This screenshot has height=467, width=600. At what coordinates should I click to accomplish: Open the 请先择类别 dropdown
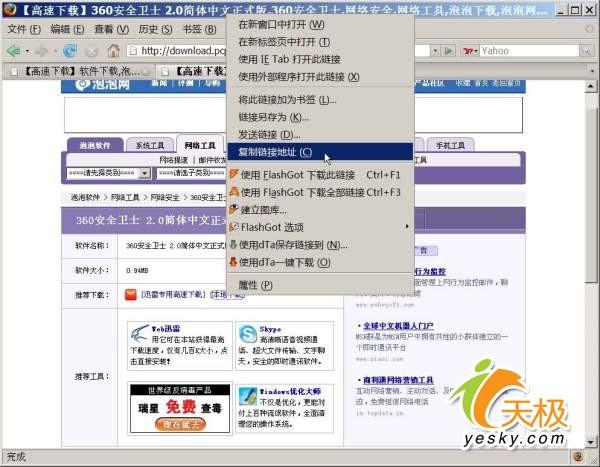coord(108,173)
